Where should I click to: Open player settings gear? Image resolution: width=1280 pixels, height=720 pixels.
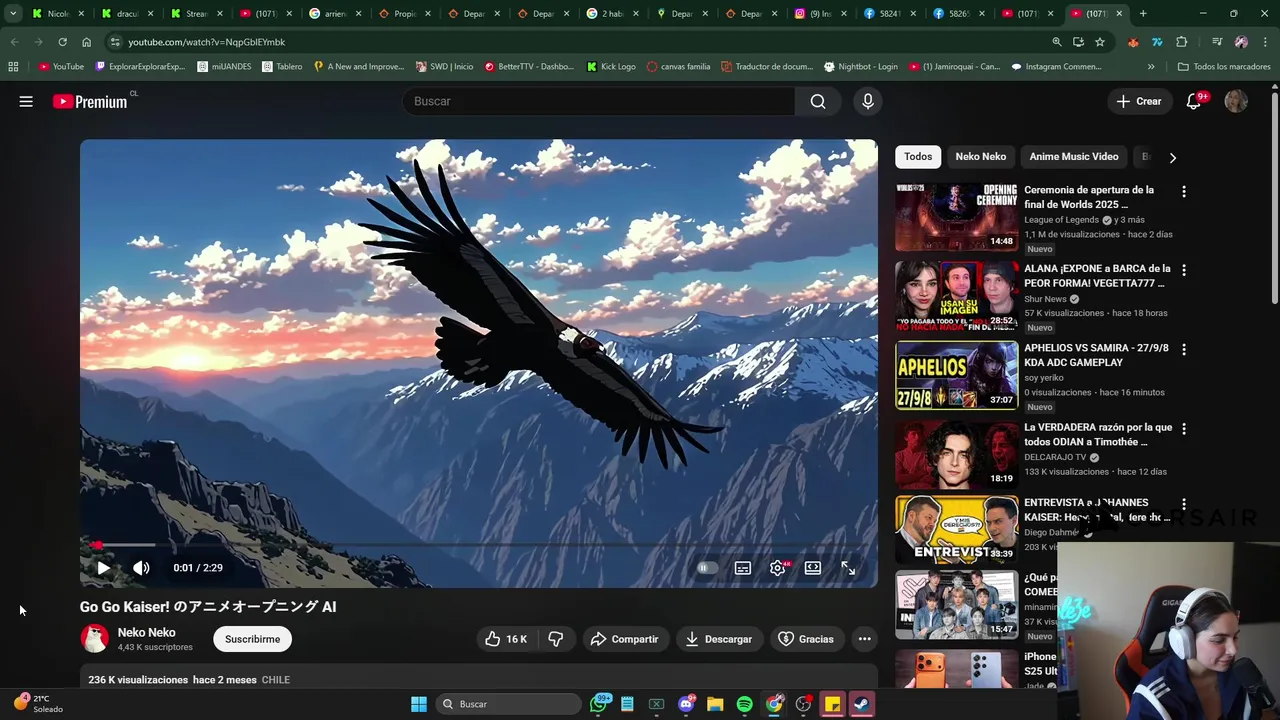pyautogui.click(x=778, y=568)
